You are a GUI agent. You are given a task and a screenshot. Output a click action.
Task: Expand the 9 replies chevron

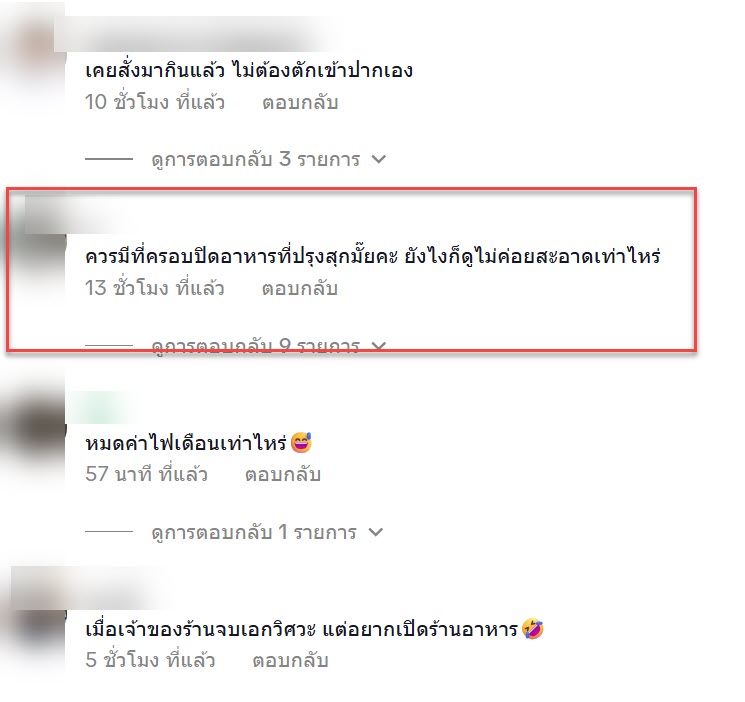click(379, 346)
